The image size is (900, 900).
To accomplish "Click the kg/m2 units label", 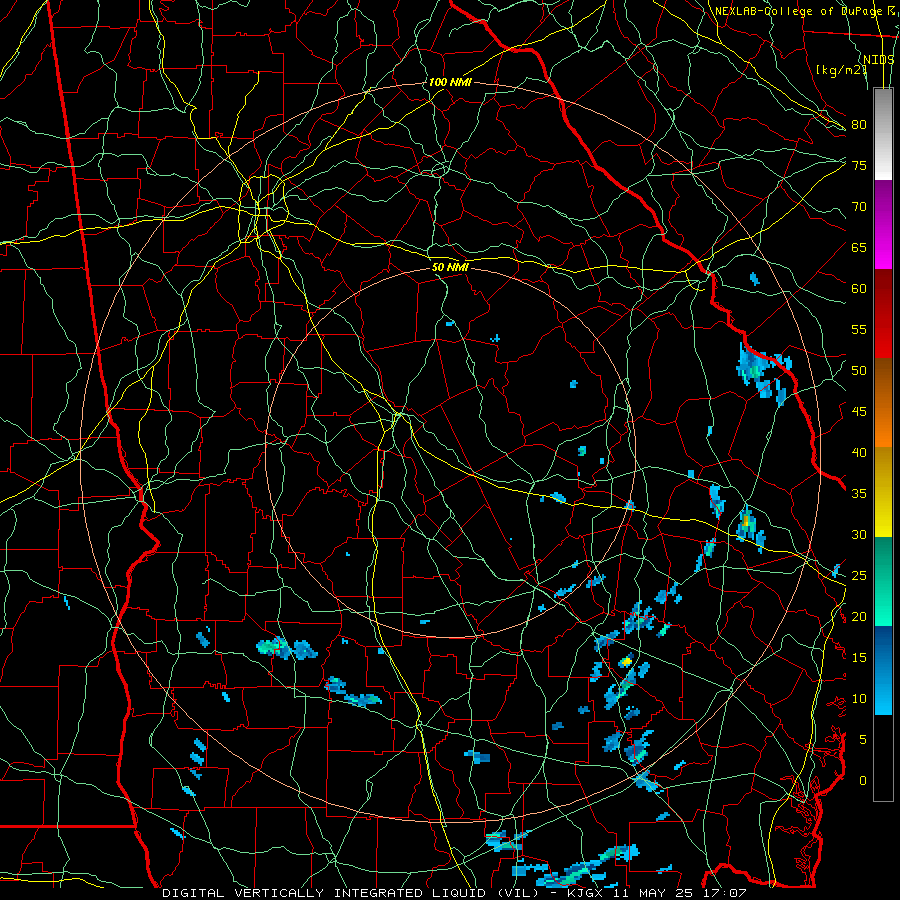I will [841, 70].
